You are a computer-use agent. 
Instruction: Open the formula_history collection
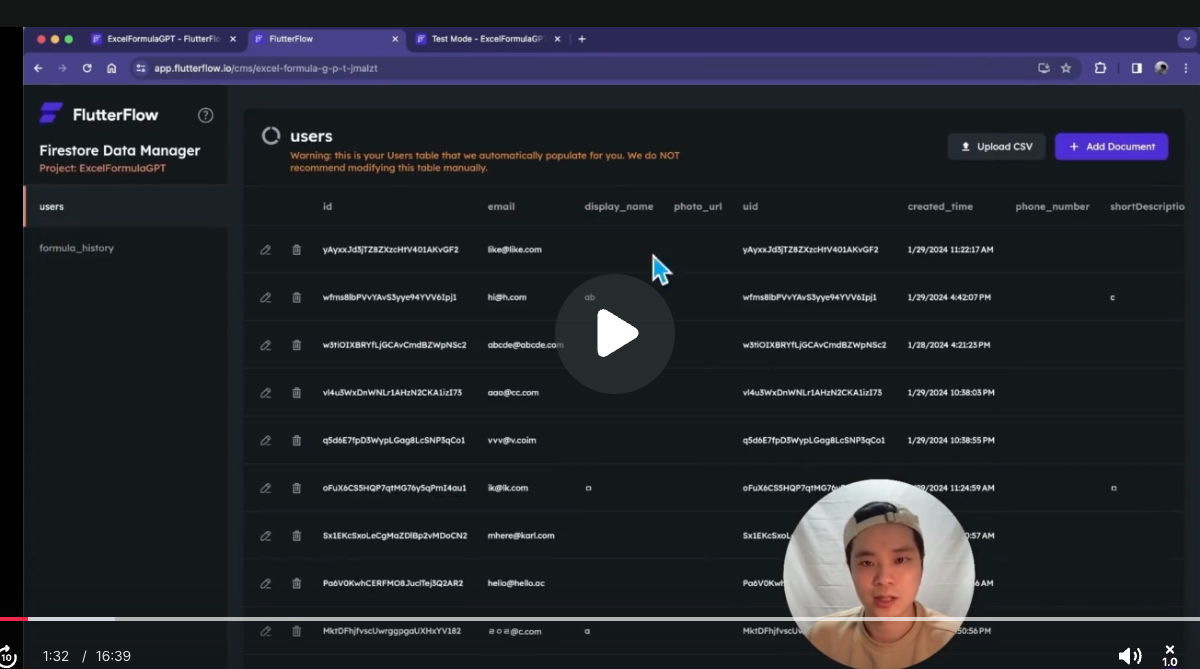126,247
